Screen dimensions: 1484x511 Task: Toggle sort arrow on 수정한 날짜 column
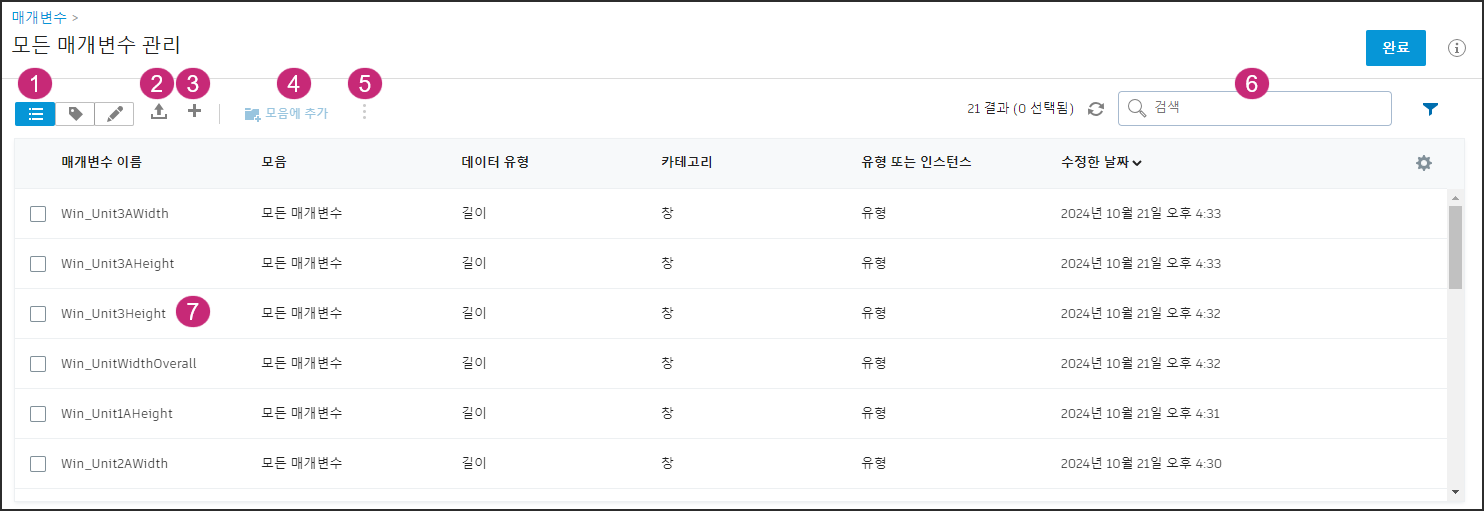[x=1138, y=163]
